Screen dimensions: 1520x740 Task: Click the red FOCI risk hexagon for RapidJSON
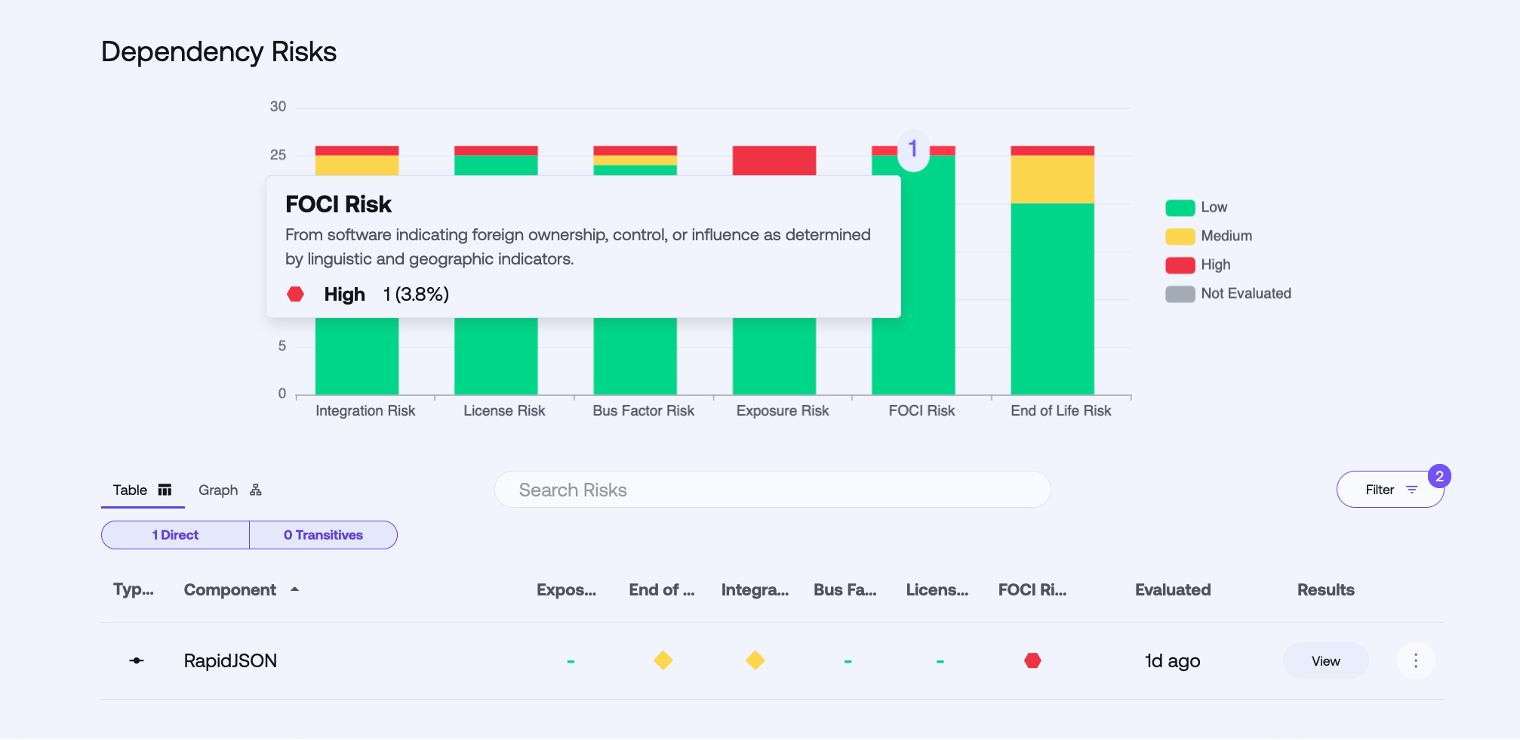tap(1033, 661)
